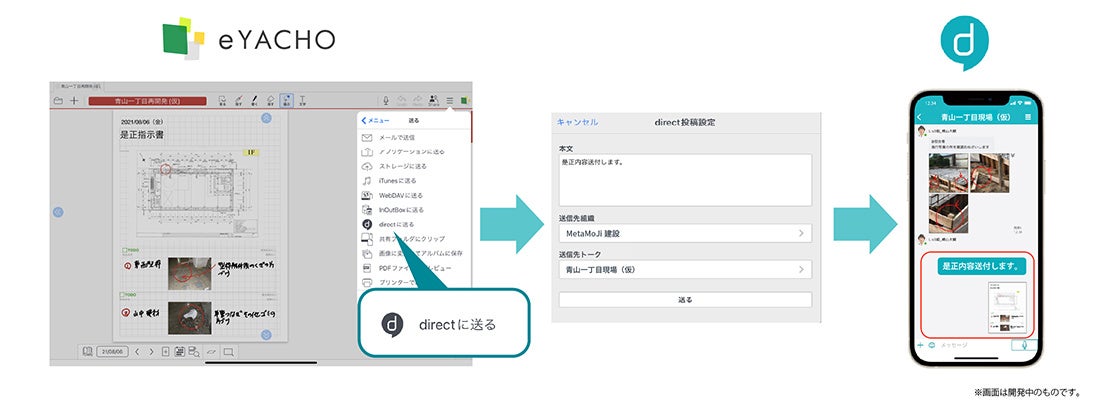The width and height of the screenshot is (1100, 400).
Task: Select the text input T tool
Action: coord(302,100)
